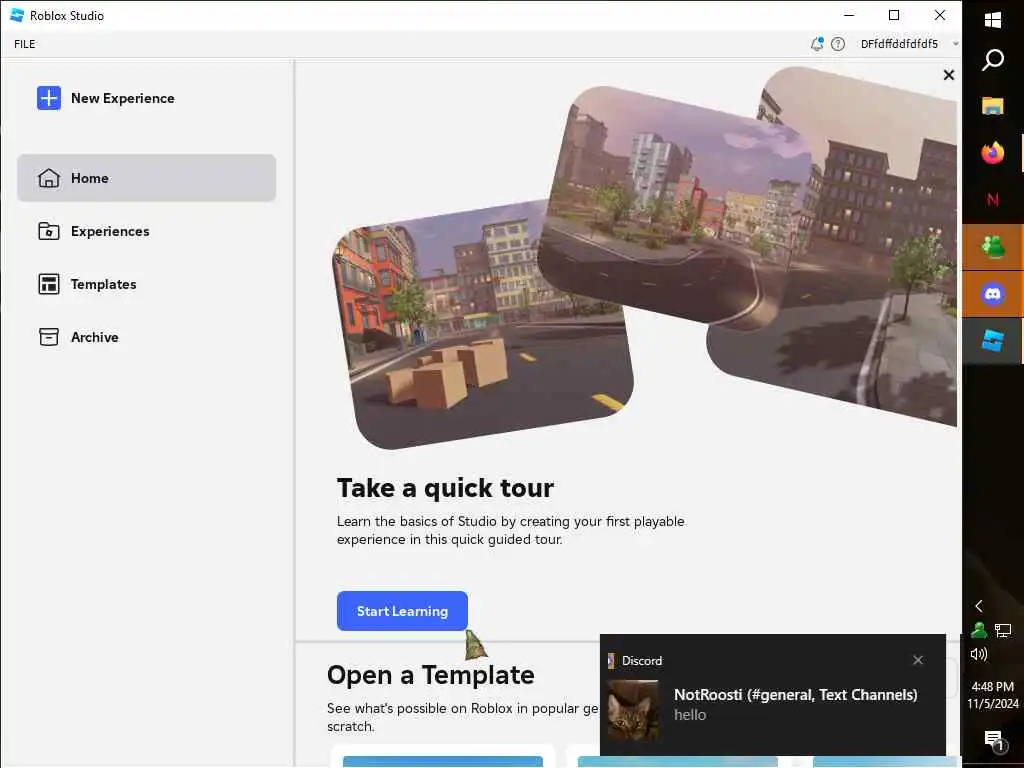Go to Experiences in the sidebar
Image resolution: width=1024 pixels, height=768 pixels.
click(x=146, y=231)
